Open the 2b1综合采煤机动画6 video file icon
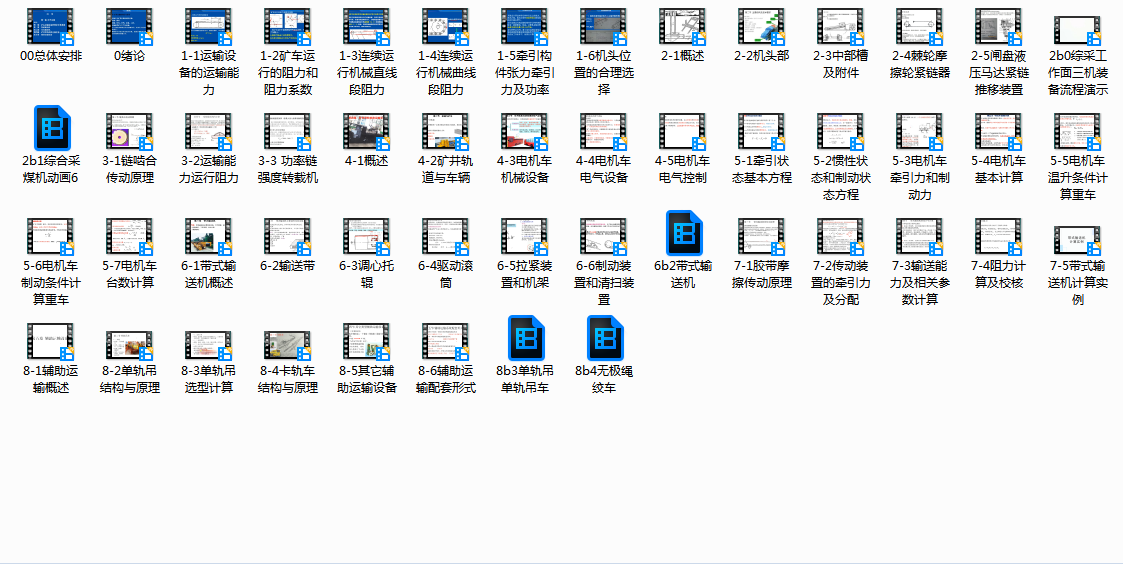 pyautogui.click(x=51, y=130)
